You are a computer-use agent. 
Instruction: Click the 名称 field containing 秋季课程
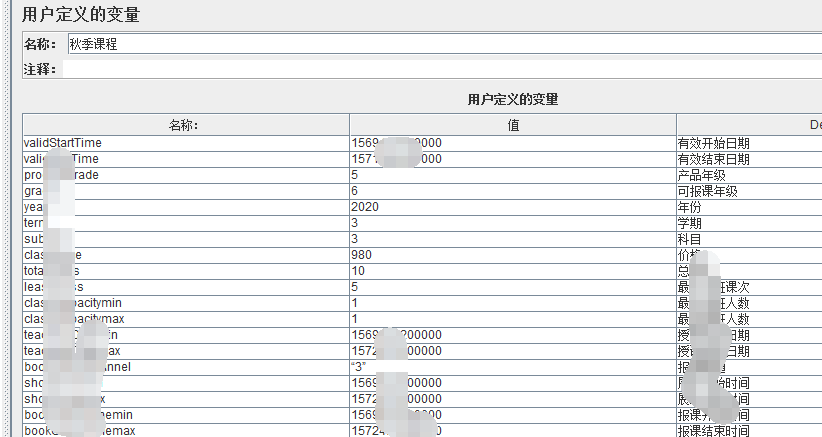[440, 44]
